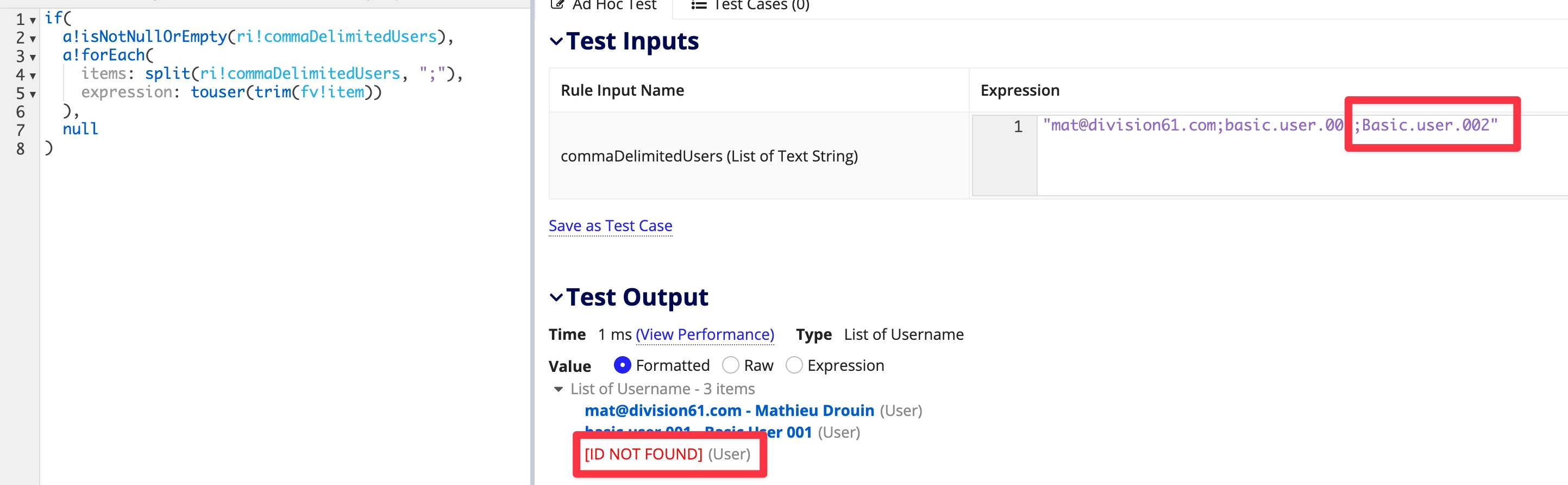Select the Formatted value radio button

tap(622, 365)
